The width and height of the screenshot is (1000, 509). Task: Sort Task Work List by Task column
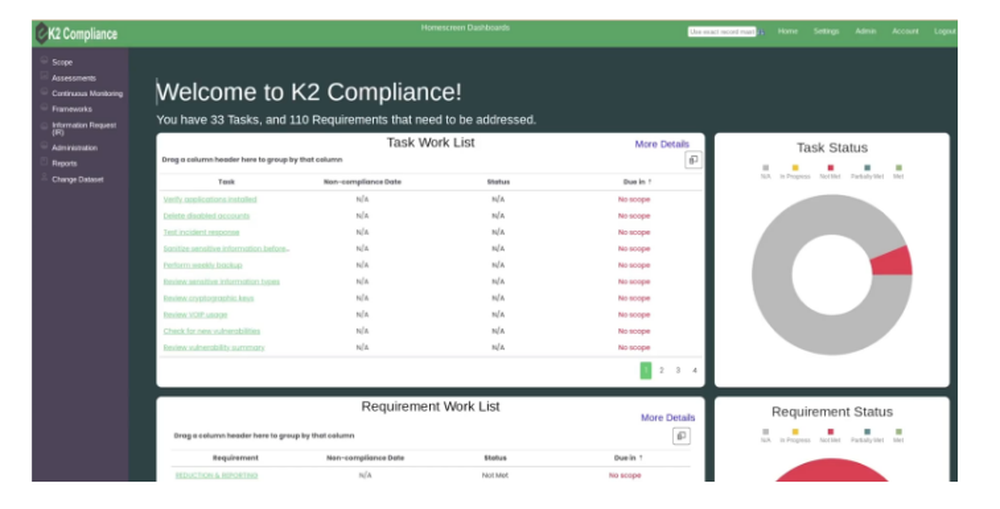(x=226, y=182)
